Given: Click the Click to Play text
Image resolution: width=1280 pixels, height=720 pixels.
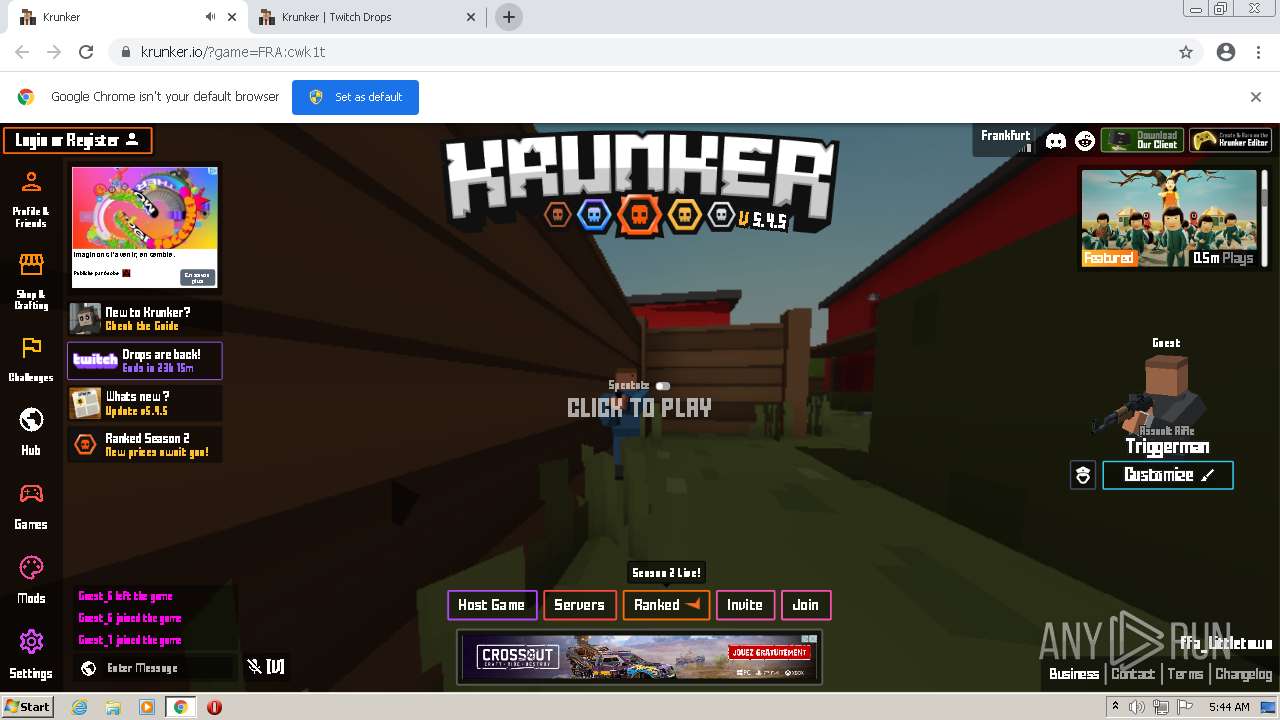Looking at the screenshot, I should pyautogui.click(x=639, y=408).
